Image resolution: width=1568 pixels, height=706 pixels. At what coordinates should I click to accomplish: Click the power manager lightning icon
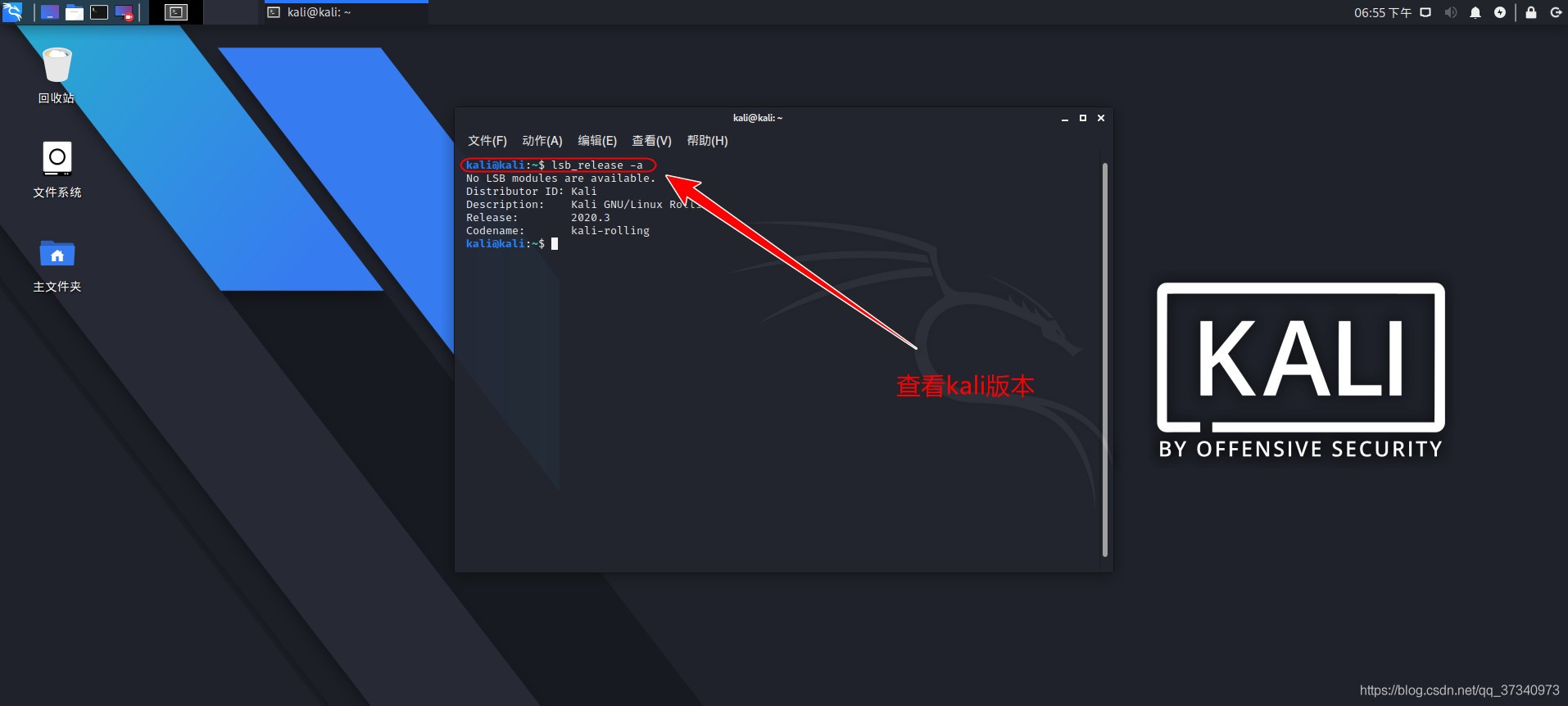tap(1500, 12)
